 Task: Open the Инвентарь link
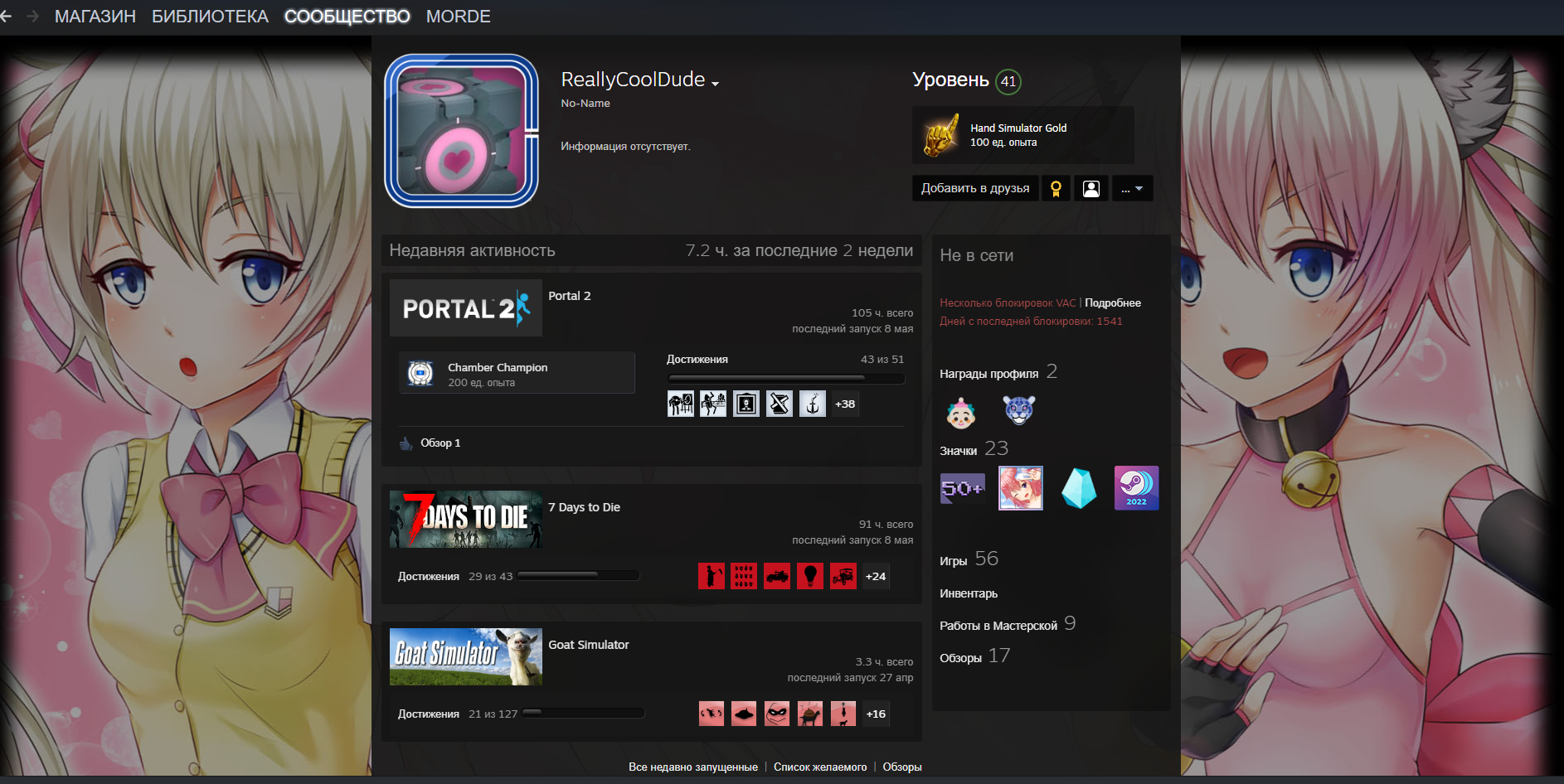click(x=969, y=593)
